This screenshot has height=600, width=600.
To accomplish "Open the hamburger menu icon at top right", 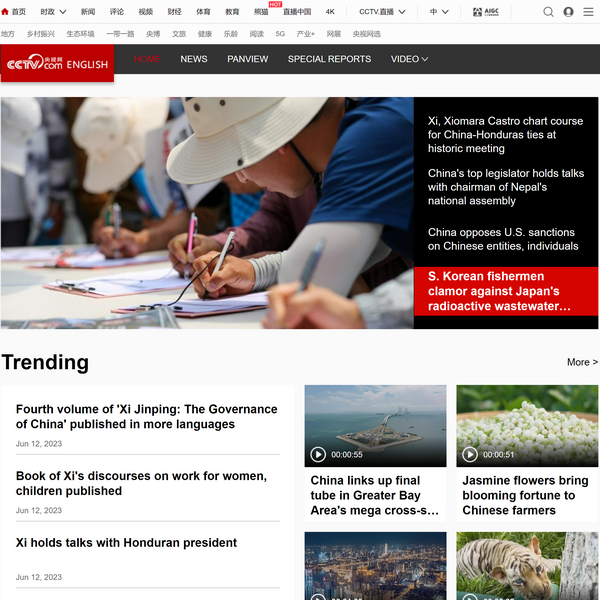I will [589, 12].
